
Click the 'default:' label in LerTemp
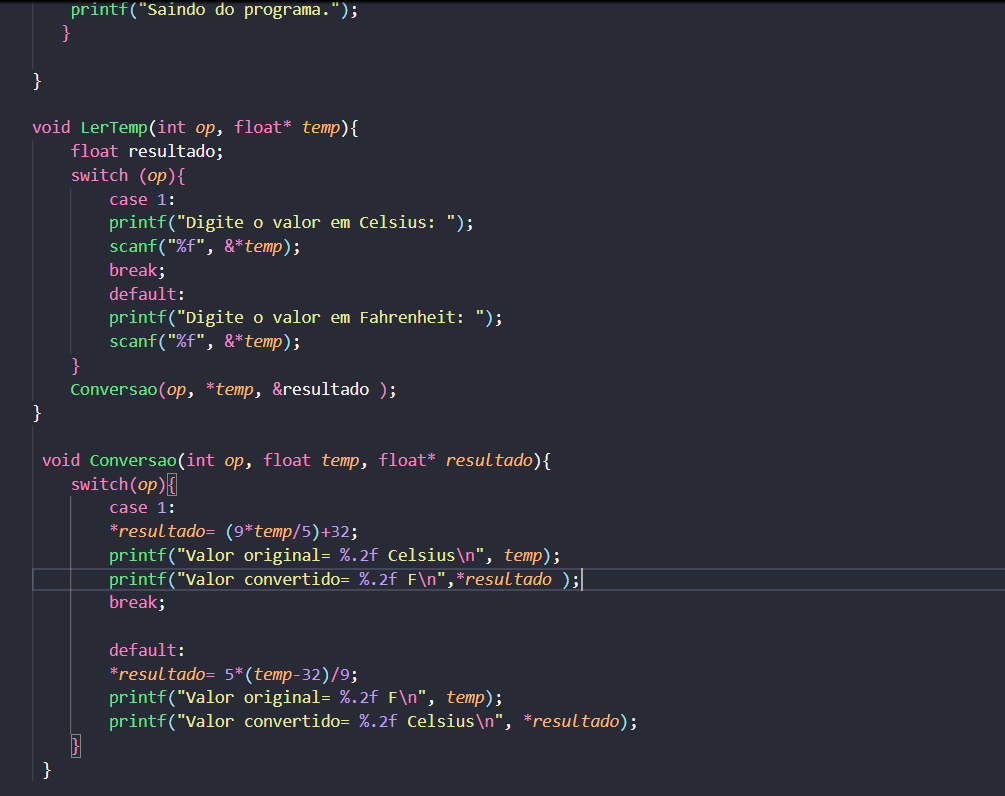click(x=147, y=294)
